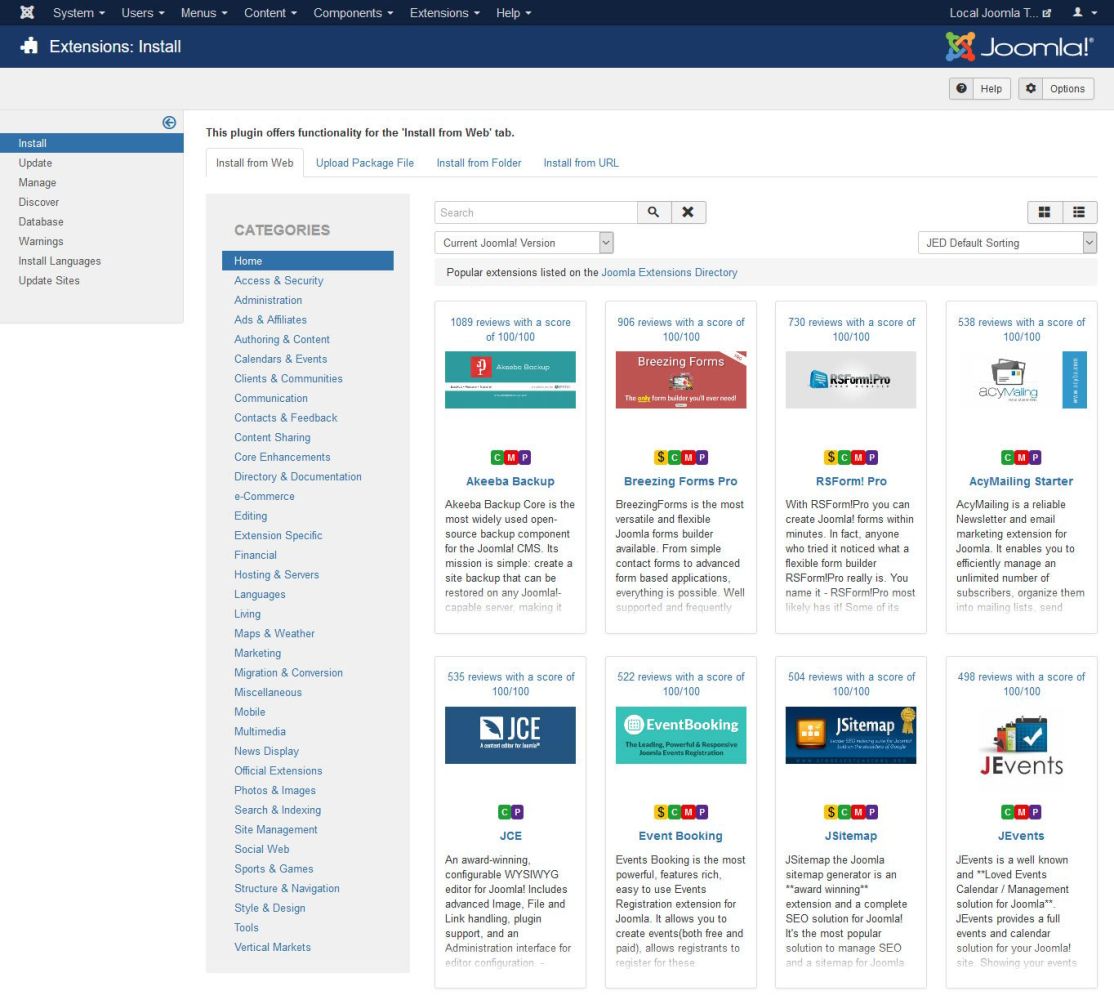Open Warnings in sidebar

coord(40,241)
